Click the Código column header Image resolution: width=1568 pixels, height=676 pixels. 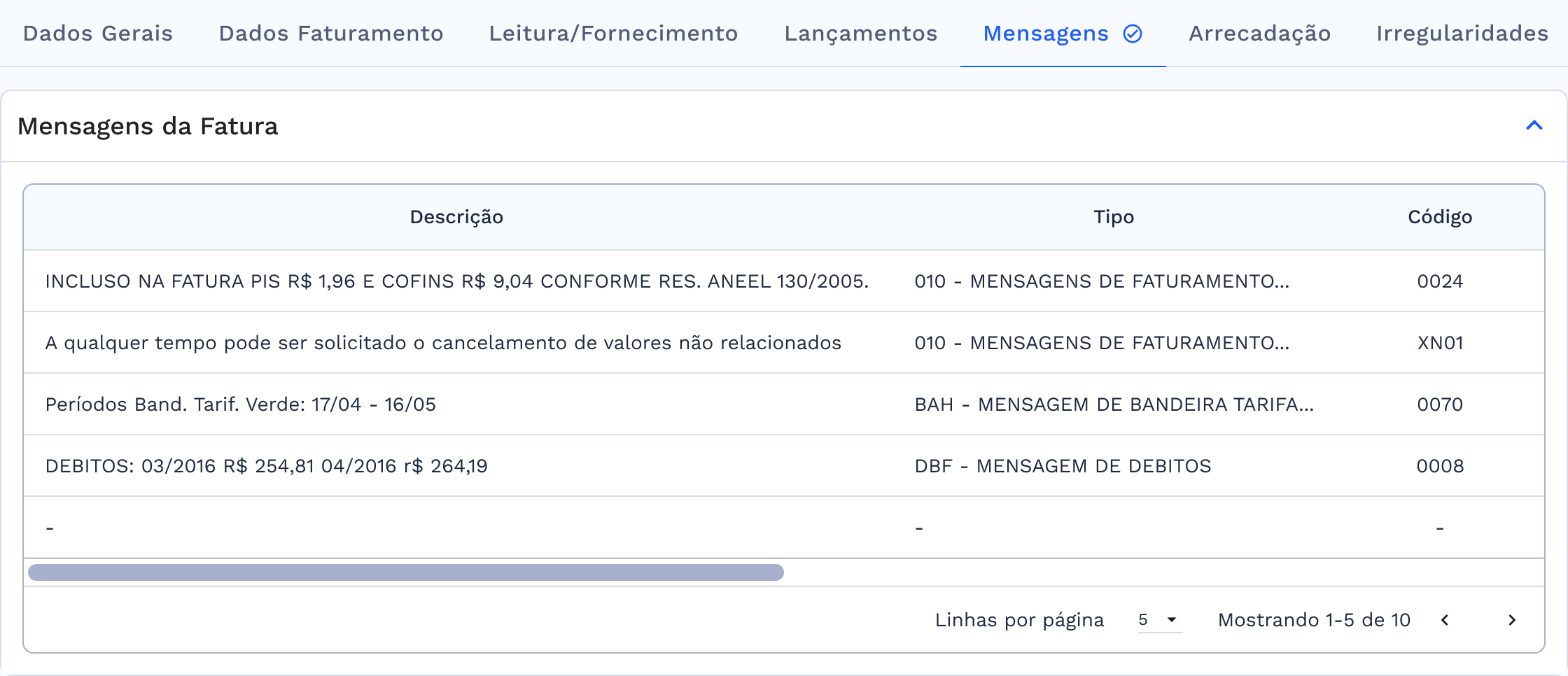pos(1439,217)
